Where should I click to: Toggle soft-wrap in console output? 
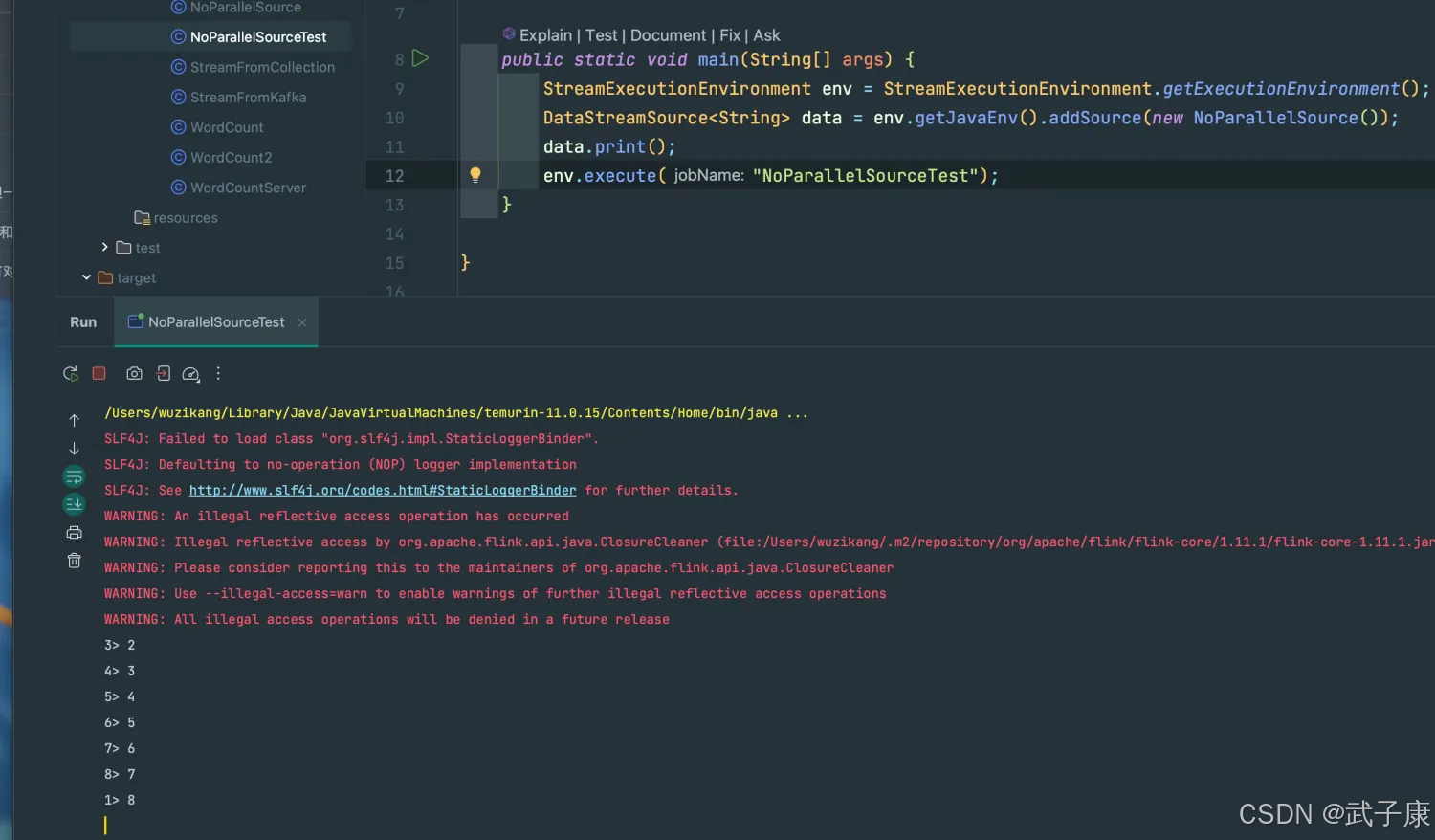74,476
